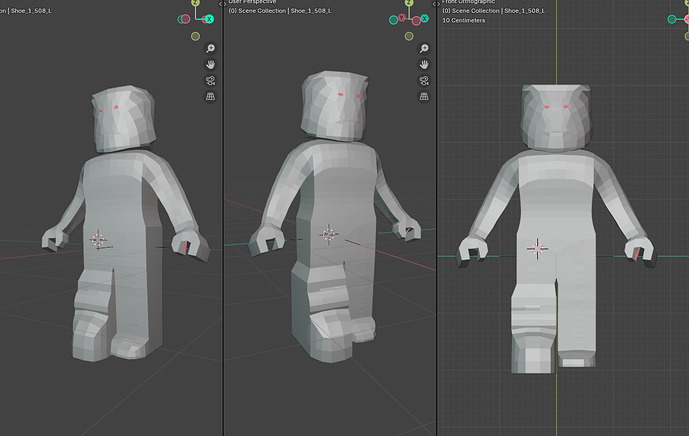Image resolution: width=689 pixels, height=436 pixels.
Task: Toggle perspective/orthographic grid icon in leftmost viewport
Action: (x=210, y=96)
